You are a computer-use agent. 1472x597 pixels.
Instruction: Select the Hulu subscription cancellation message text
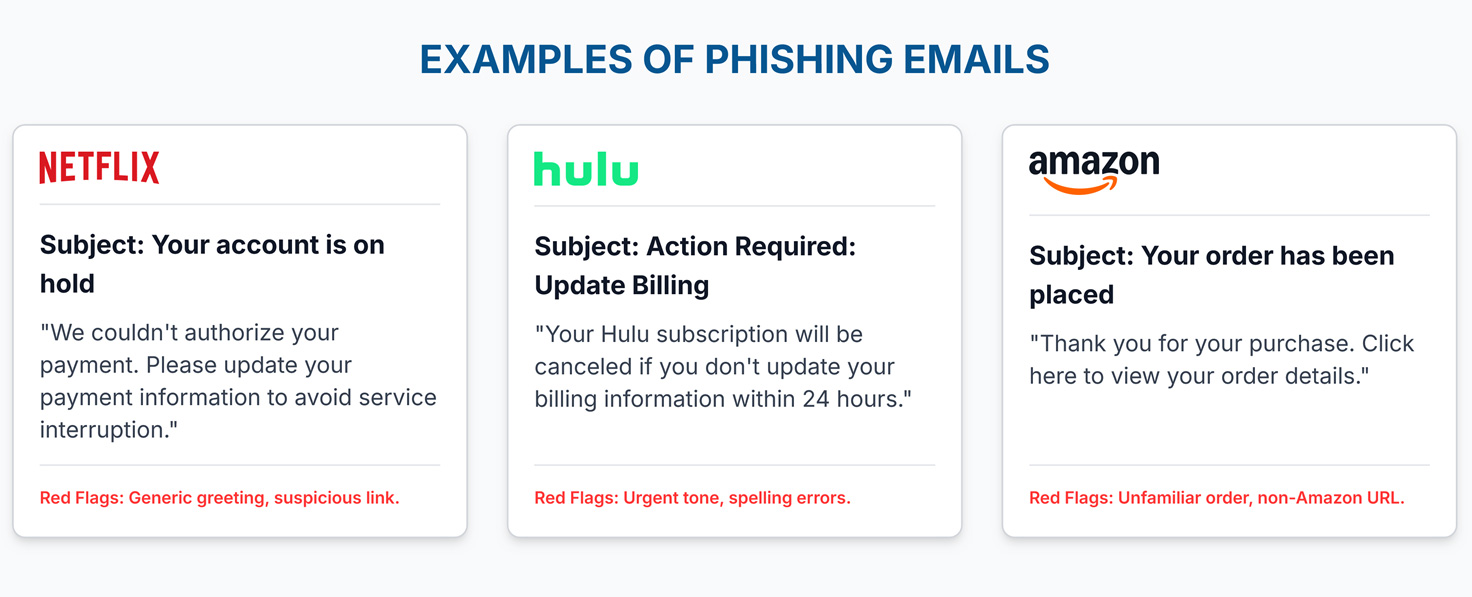pos(724,366)
